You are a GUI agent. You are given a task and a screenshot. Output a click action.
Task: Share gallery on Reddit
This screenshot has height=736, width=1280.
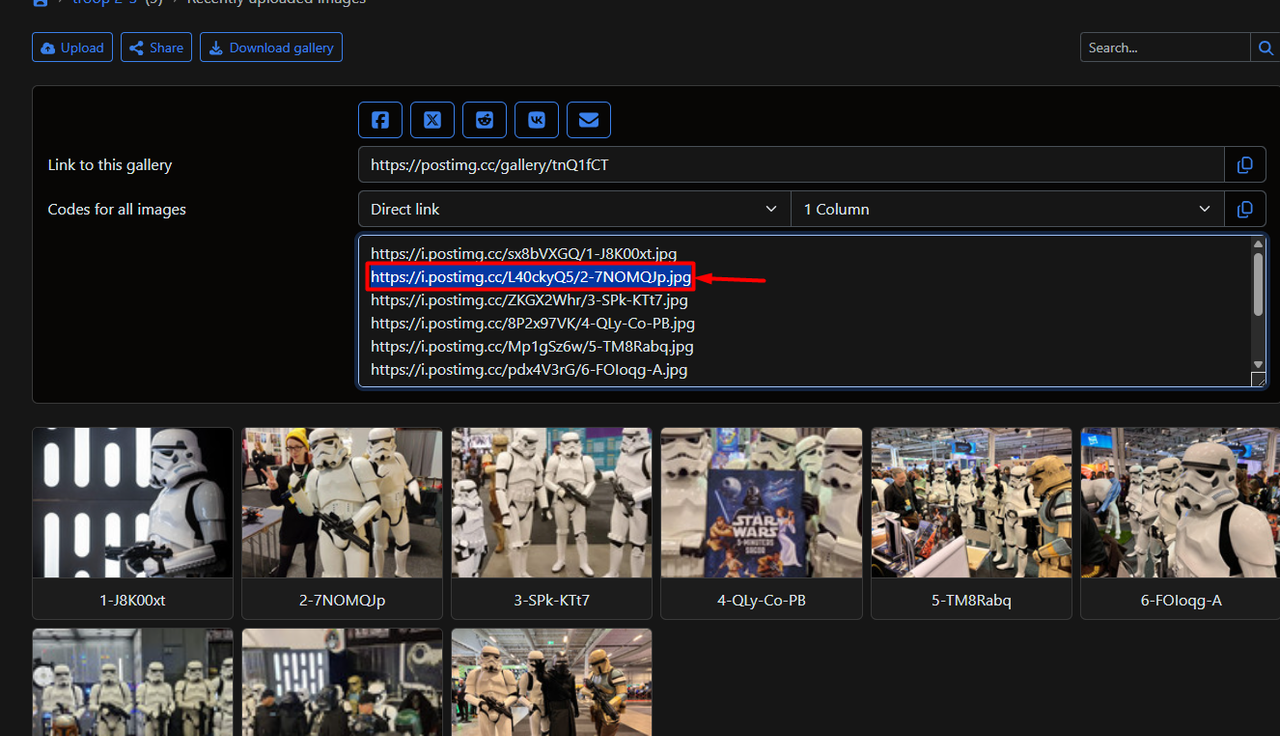pyautogui.click(x=484, y=120)
